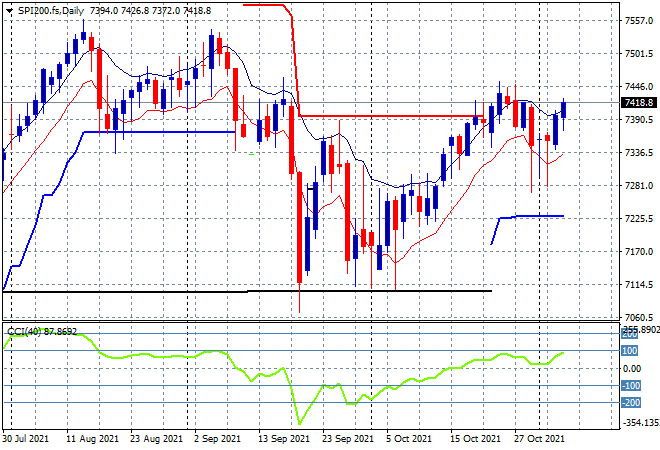Click the 7557.0 price axis label

pos(639,20)
